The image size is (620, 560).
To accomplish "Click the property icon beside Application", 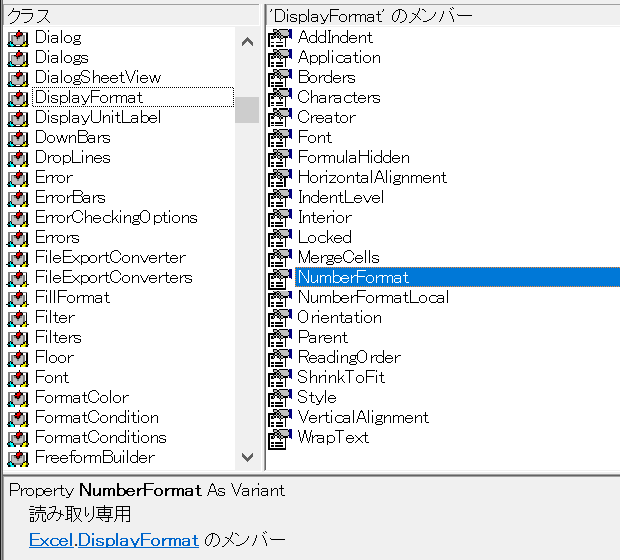I will click(x=280, y=58).
